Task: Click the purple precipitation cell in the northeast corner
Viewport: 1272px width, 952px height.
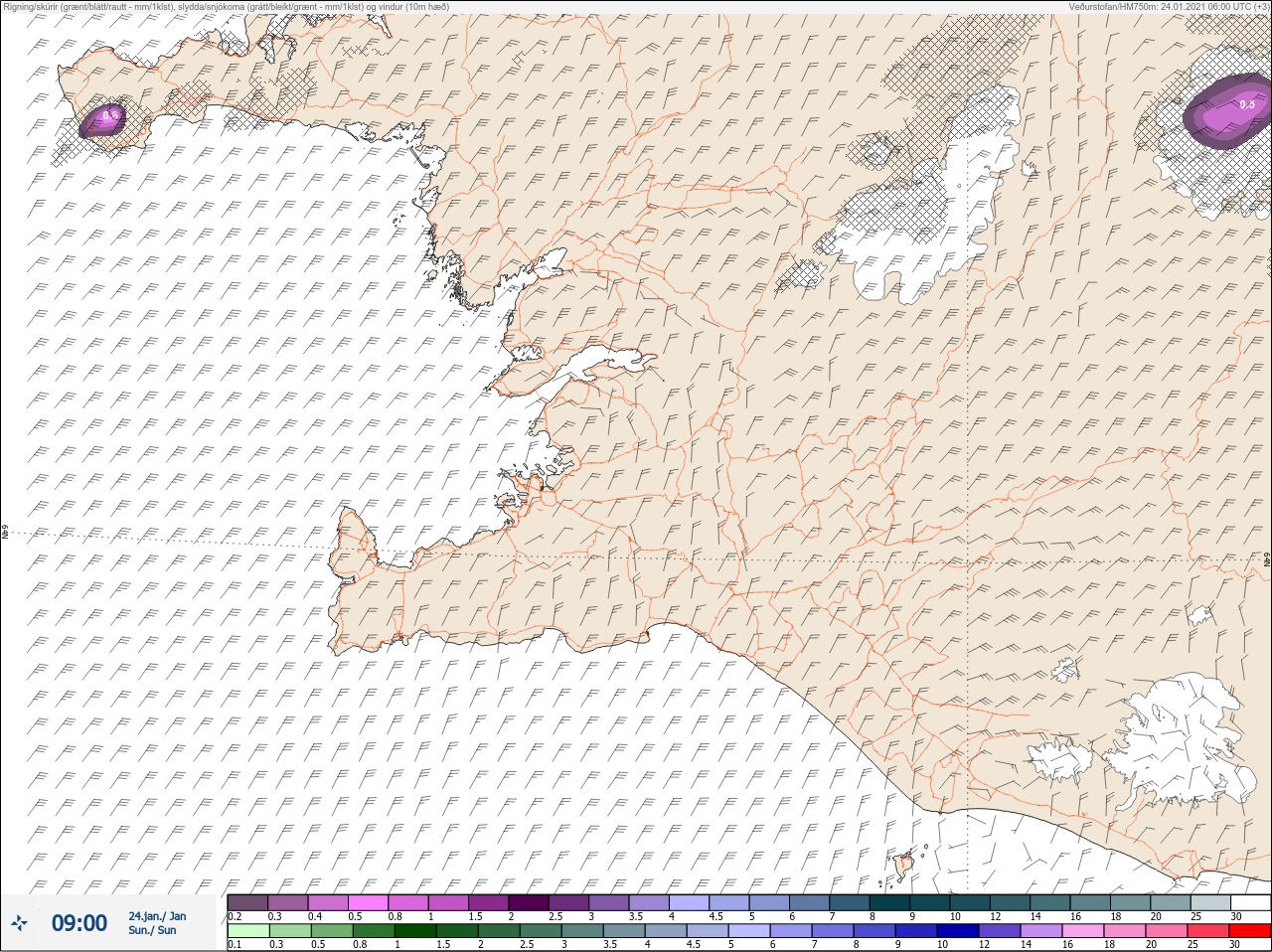Action: [x=1227, y=111]
